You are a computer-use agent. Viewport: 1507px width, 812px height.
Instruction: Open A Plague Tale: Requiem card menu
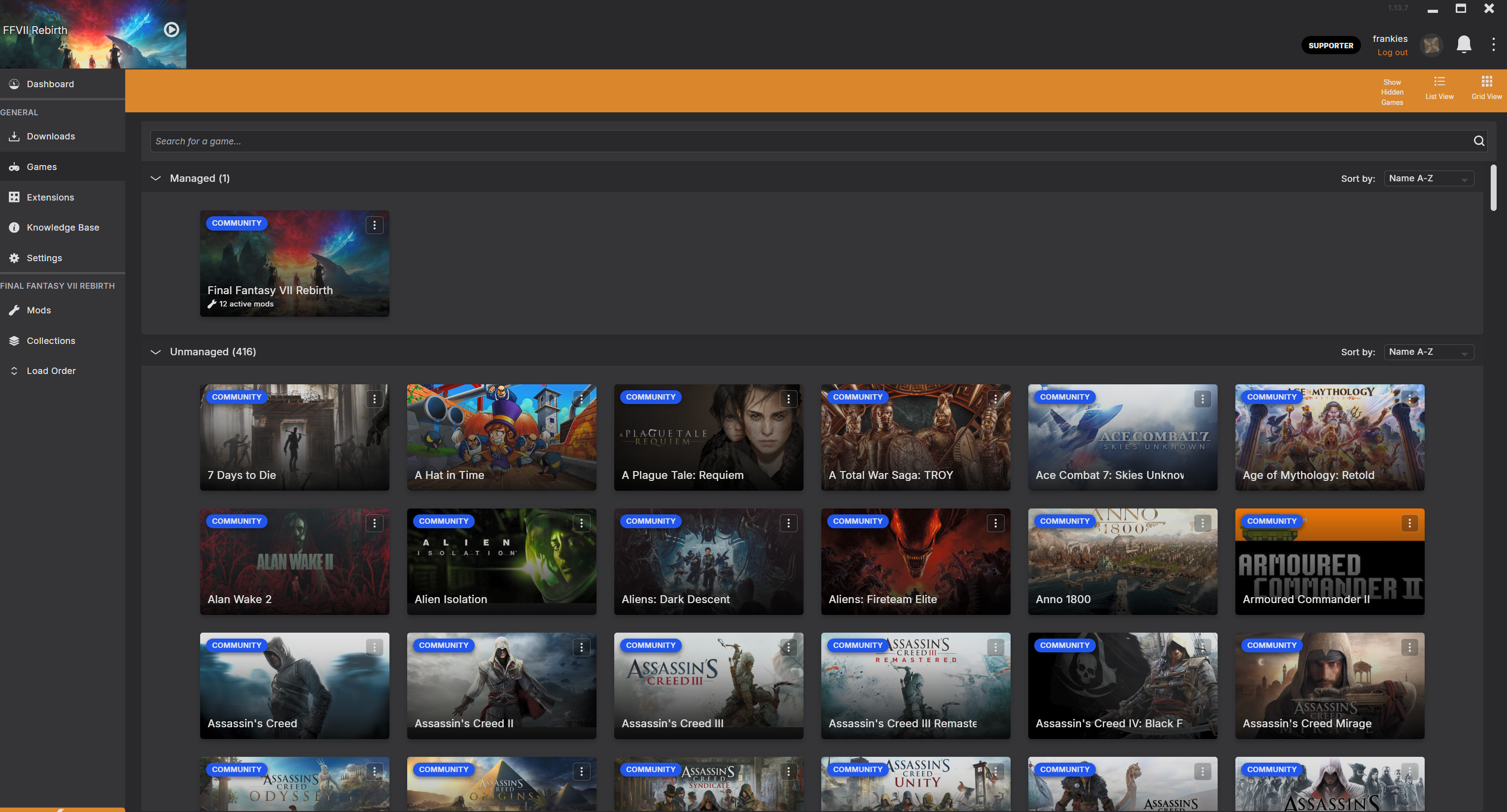pos(789,399)
